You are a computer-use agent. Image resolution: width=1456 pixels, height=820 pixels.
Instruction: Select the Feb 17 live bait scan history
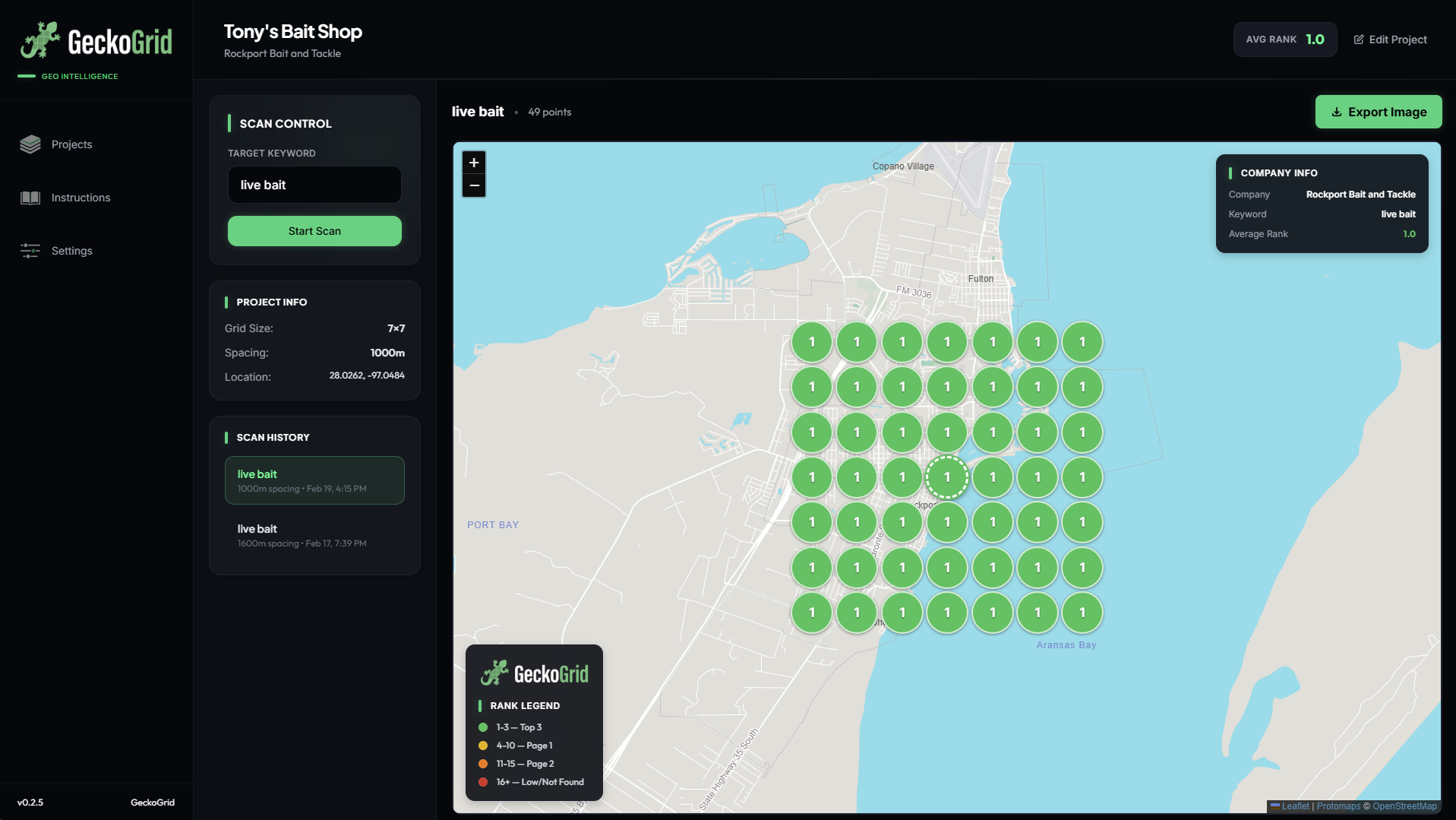[314, 535]
